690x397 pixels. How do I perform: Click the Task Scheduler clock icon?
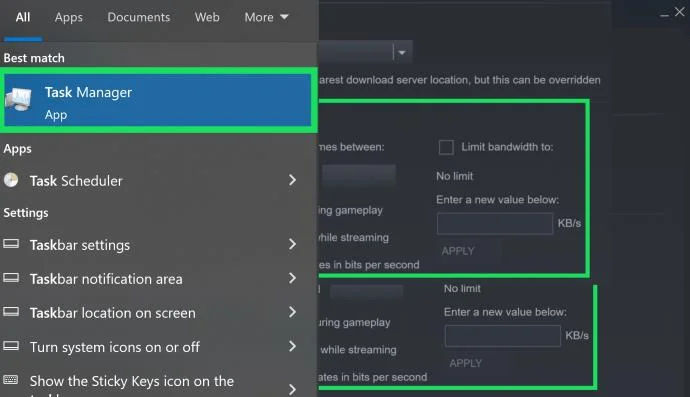tap(11, 180)
